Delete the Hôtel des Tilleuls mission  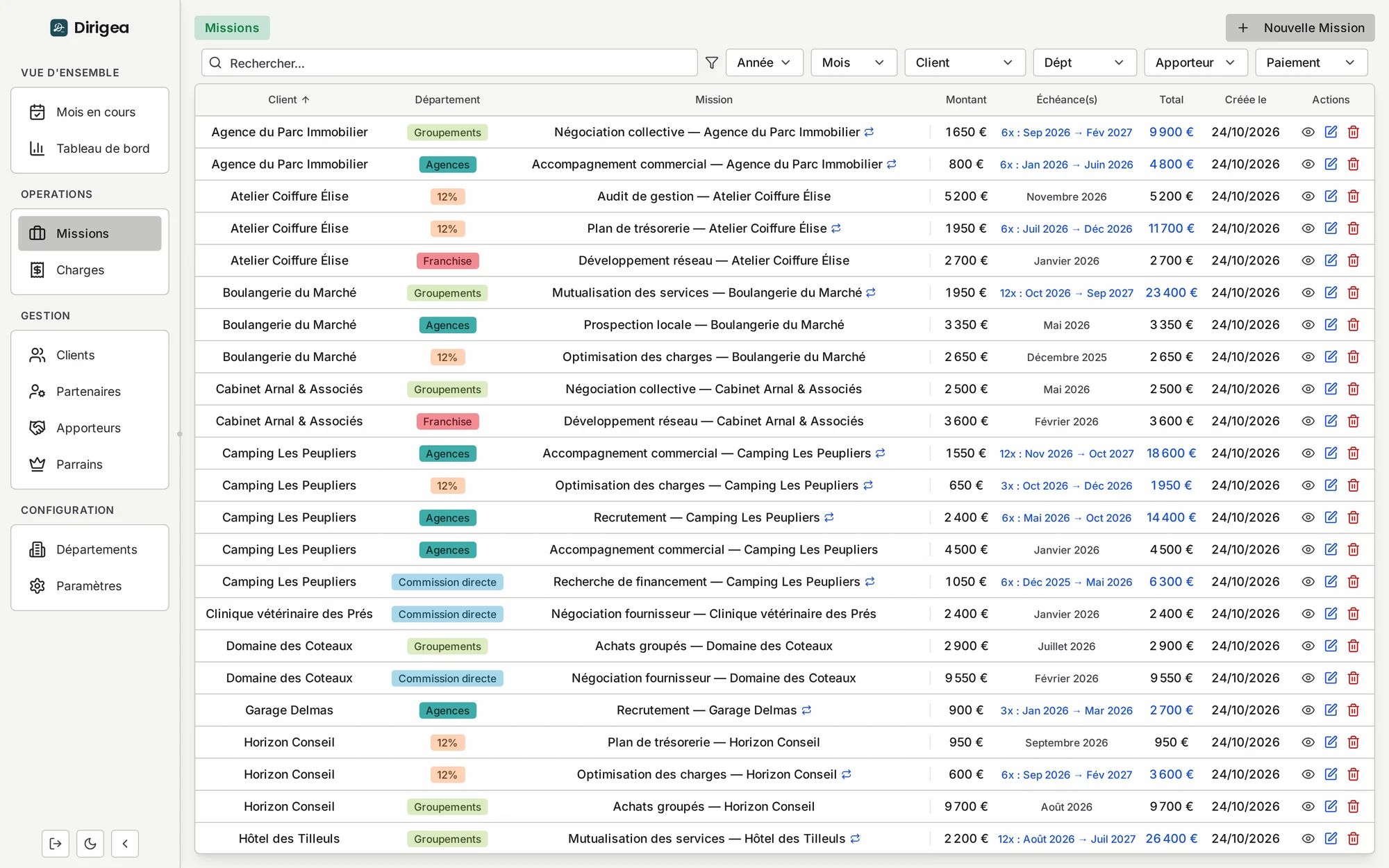pyautogui.click(x=1353, y=838)
